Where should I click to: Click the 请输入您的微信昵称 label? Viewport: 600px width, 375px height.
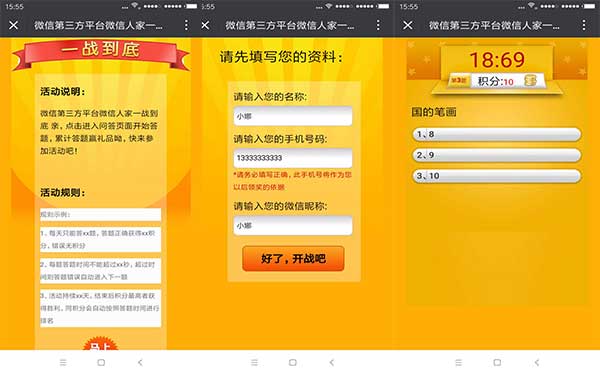[x=280, y=206]
